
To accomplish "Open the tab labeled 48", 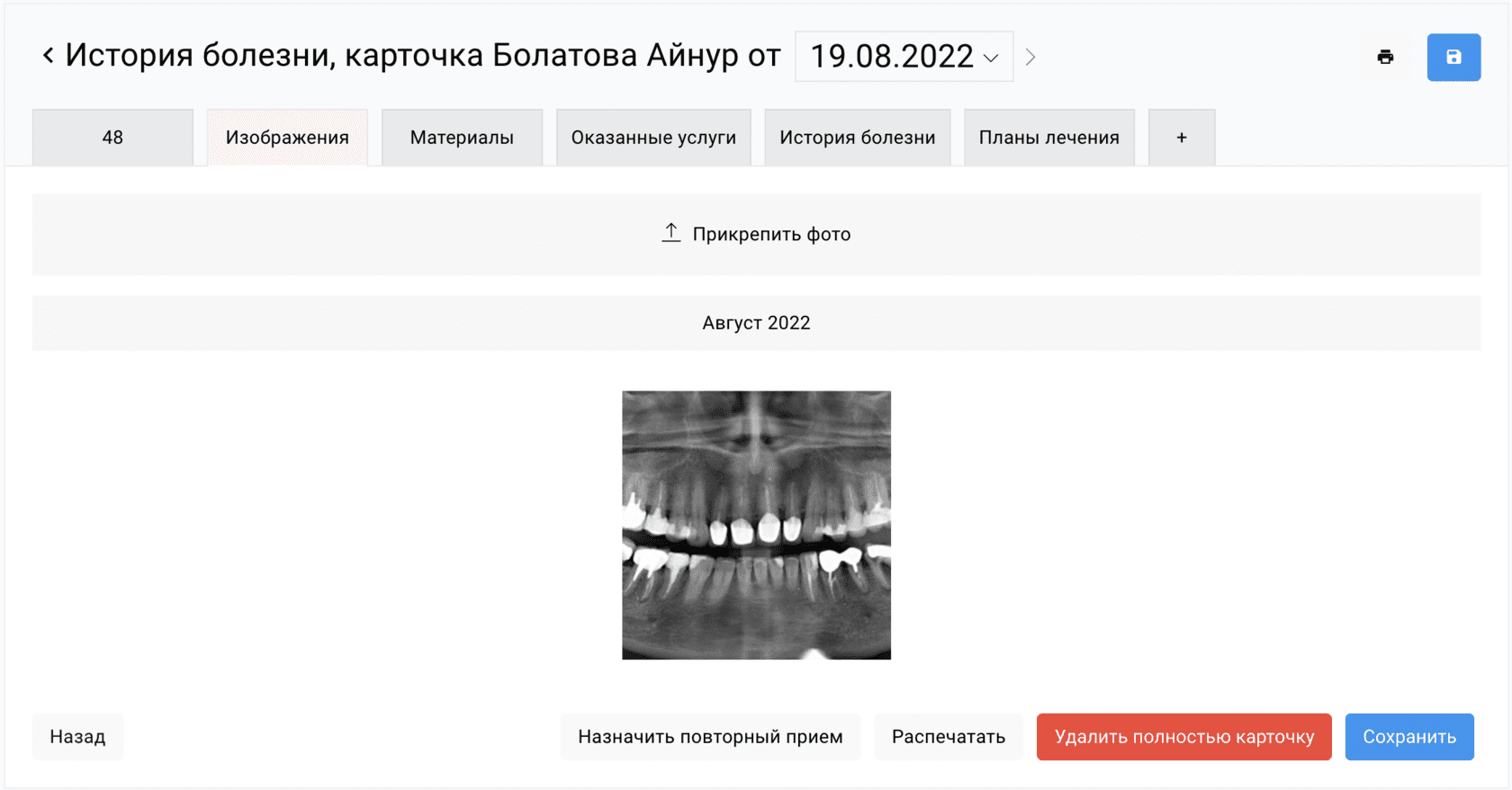I will [x=112, y=138].
